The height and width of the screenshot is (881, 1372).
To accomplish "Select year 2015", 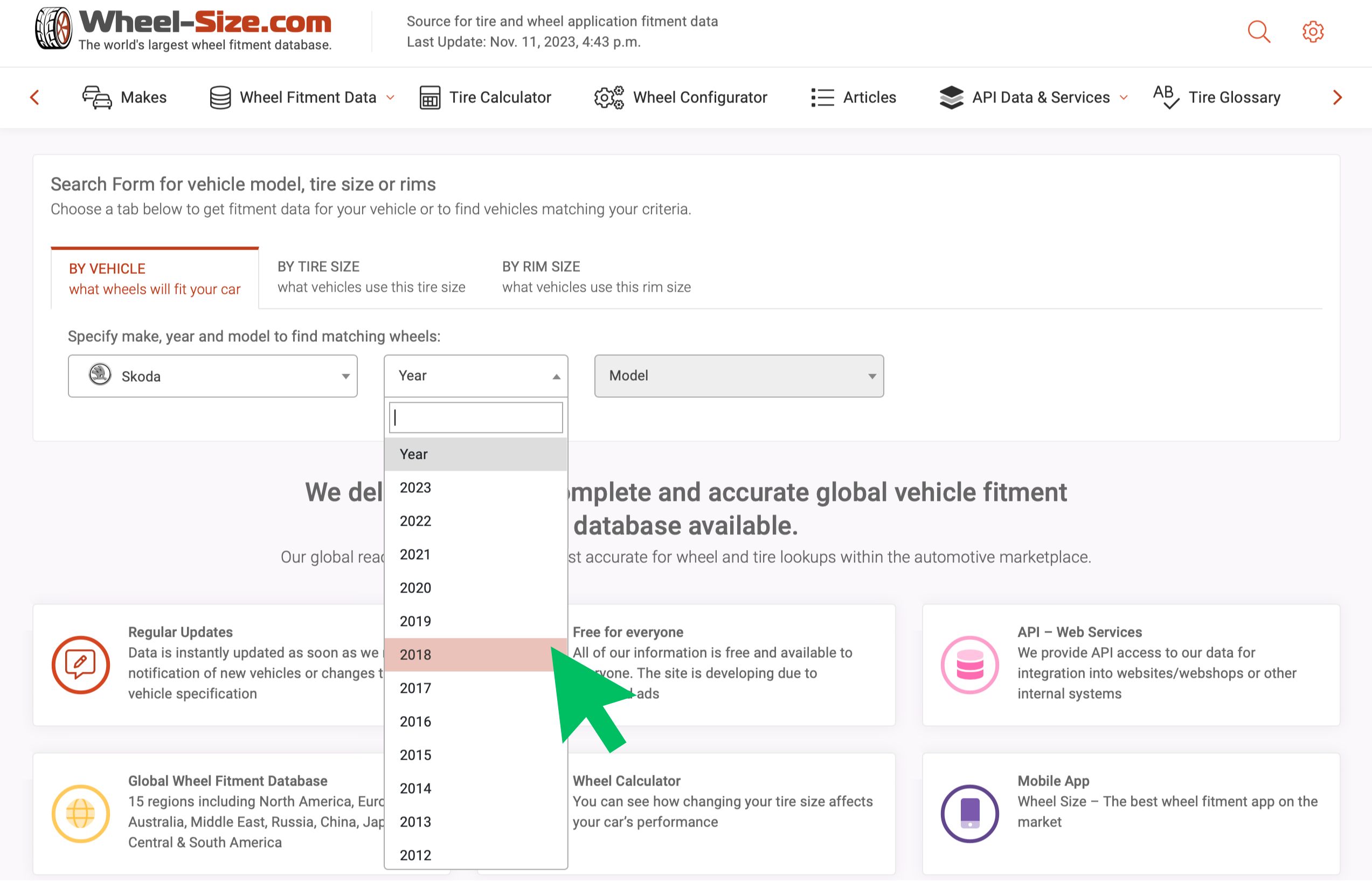I will click(476, 755).
